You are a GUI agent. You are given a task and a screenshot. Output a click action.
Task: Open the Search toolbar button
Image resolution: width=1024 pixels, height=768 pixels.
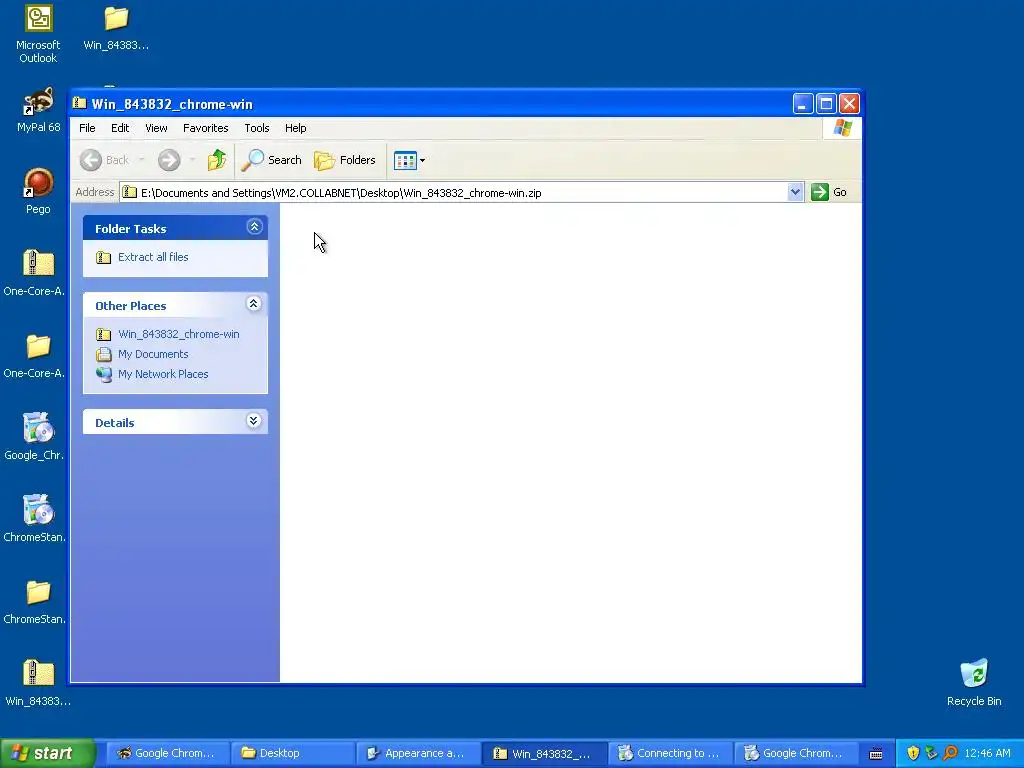(272, 160)
